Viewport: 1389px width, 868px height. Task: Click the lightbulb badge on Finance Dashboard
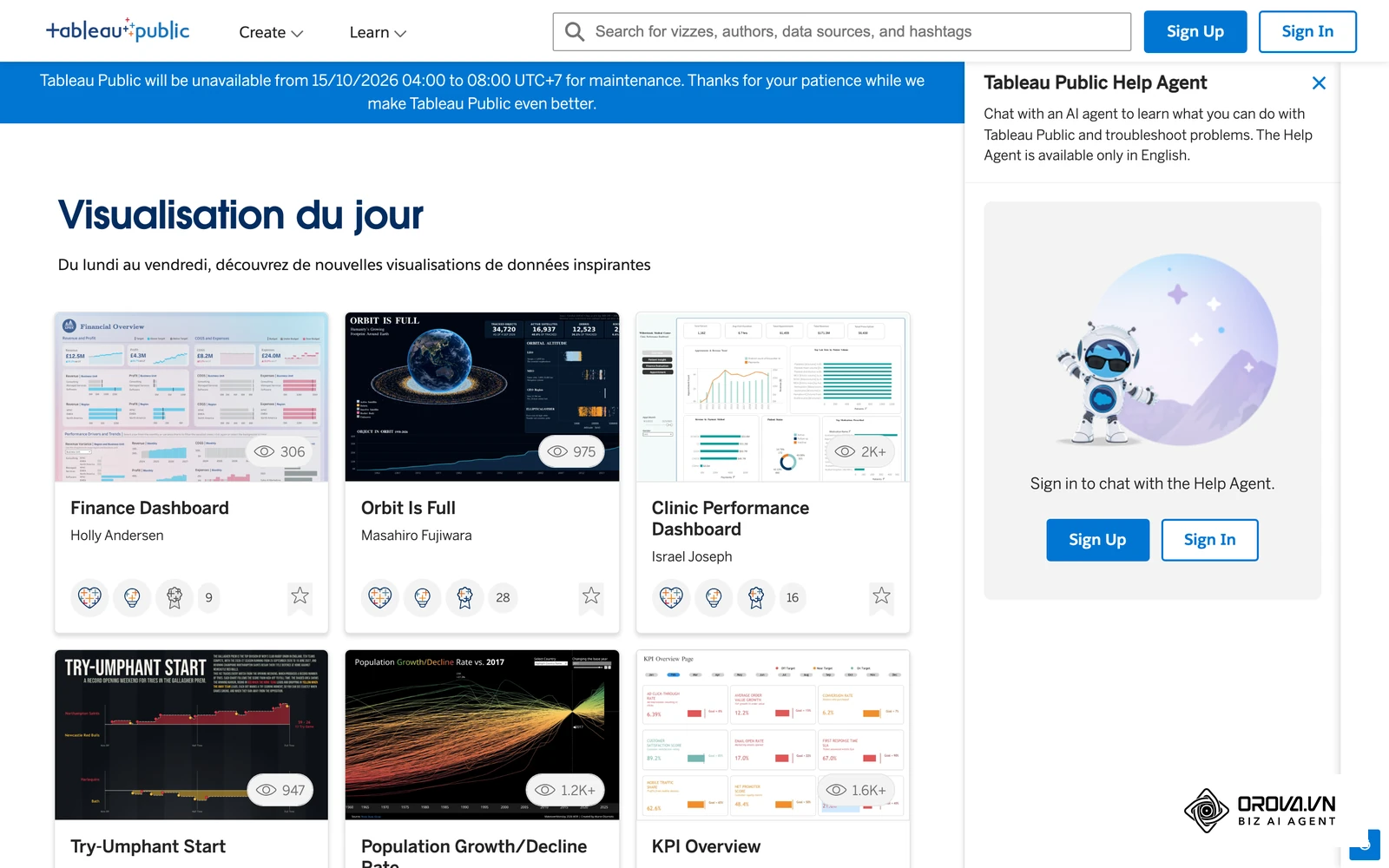[132, 597]
